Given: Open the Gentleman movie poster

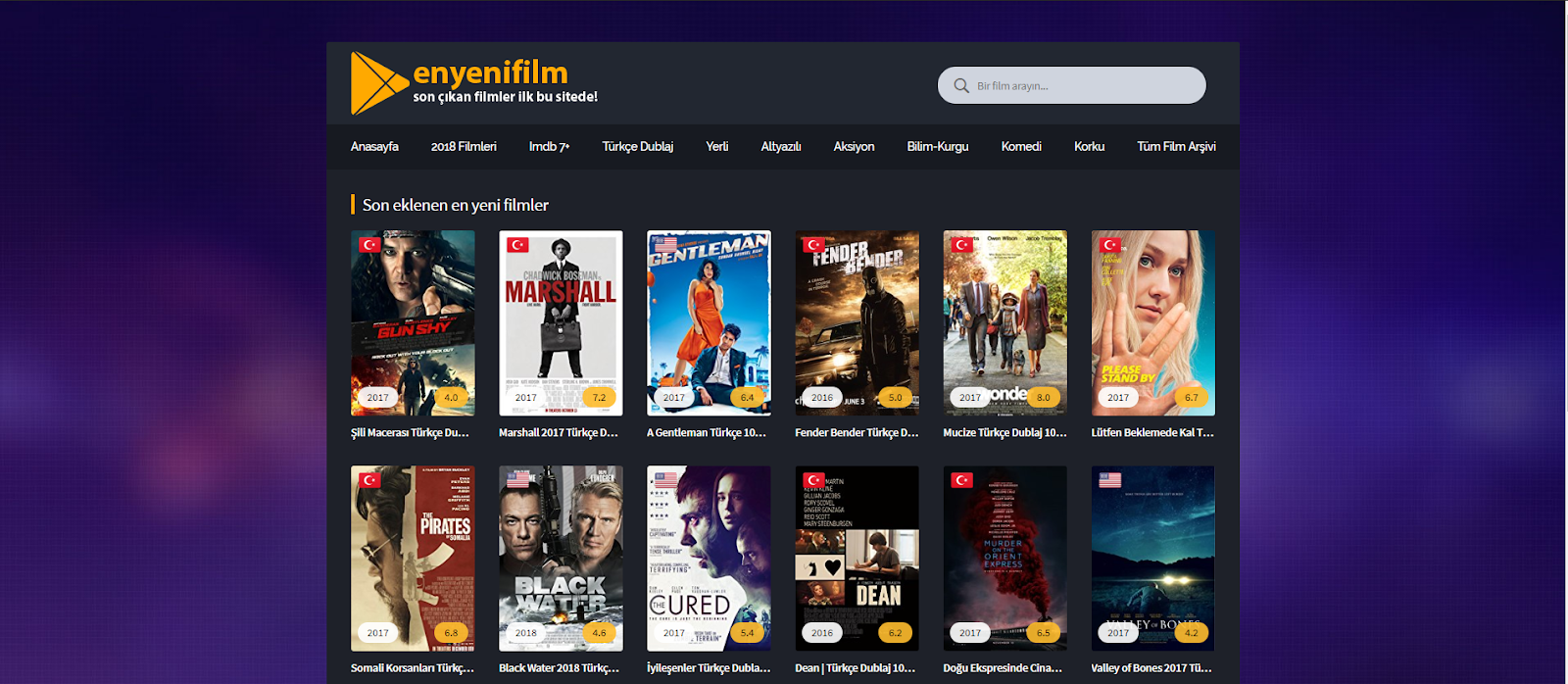Looking at the screenshot, I should point(709,323).
